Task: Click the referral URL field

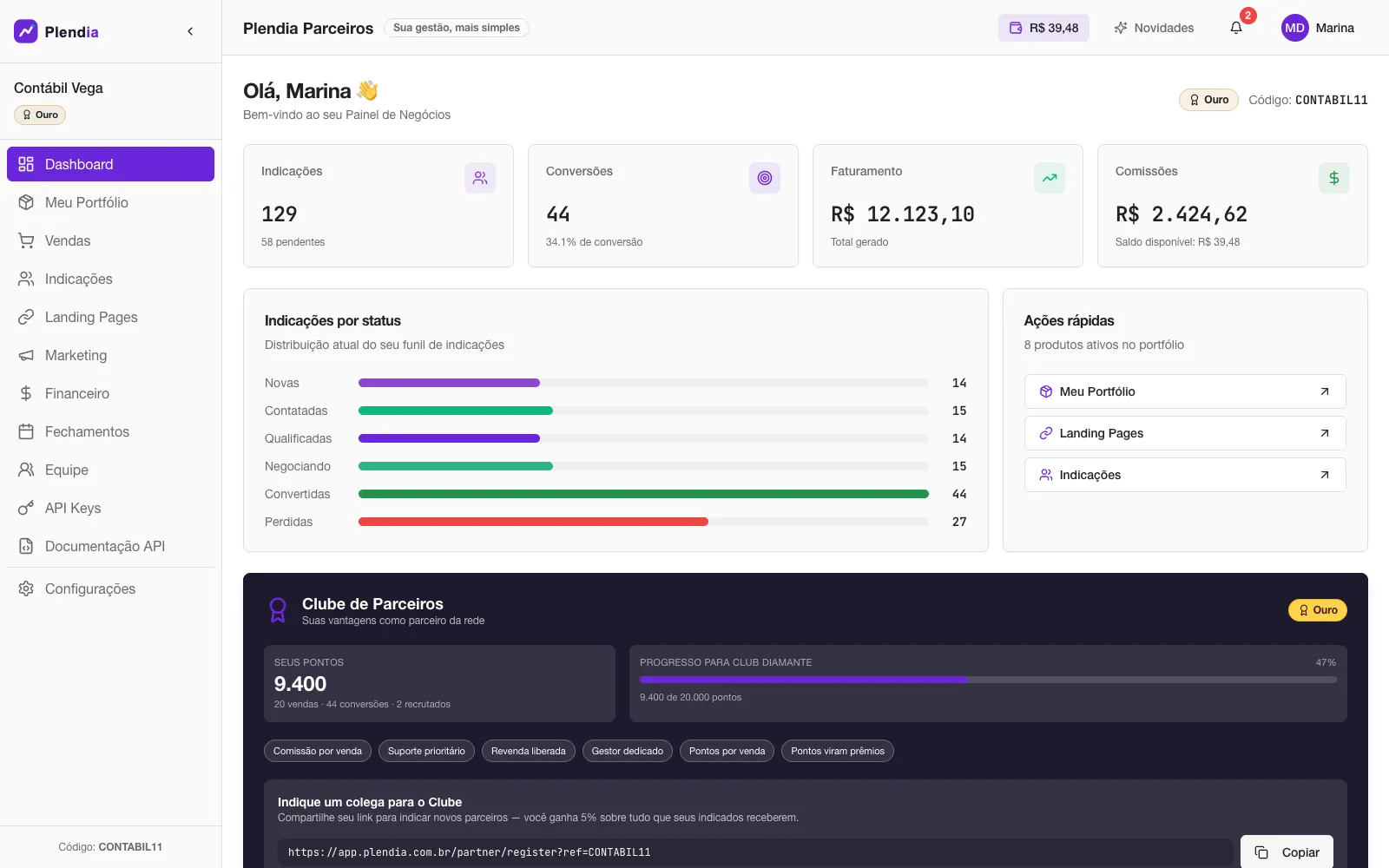Action: 755,852
